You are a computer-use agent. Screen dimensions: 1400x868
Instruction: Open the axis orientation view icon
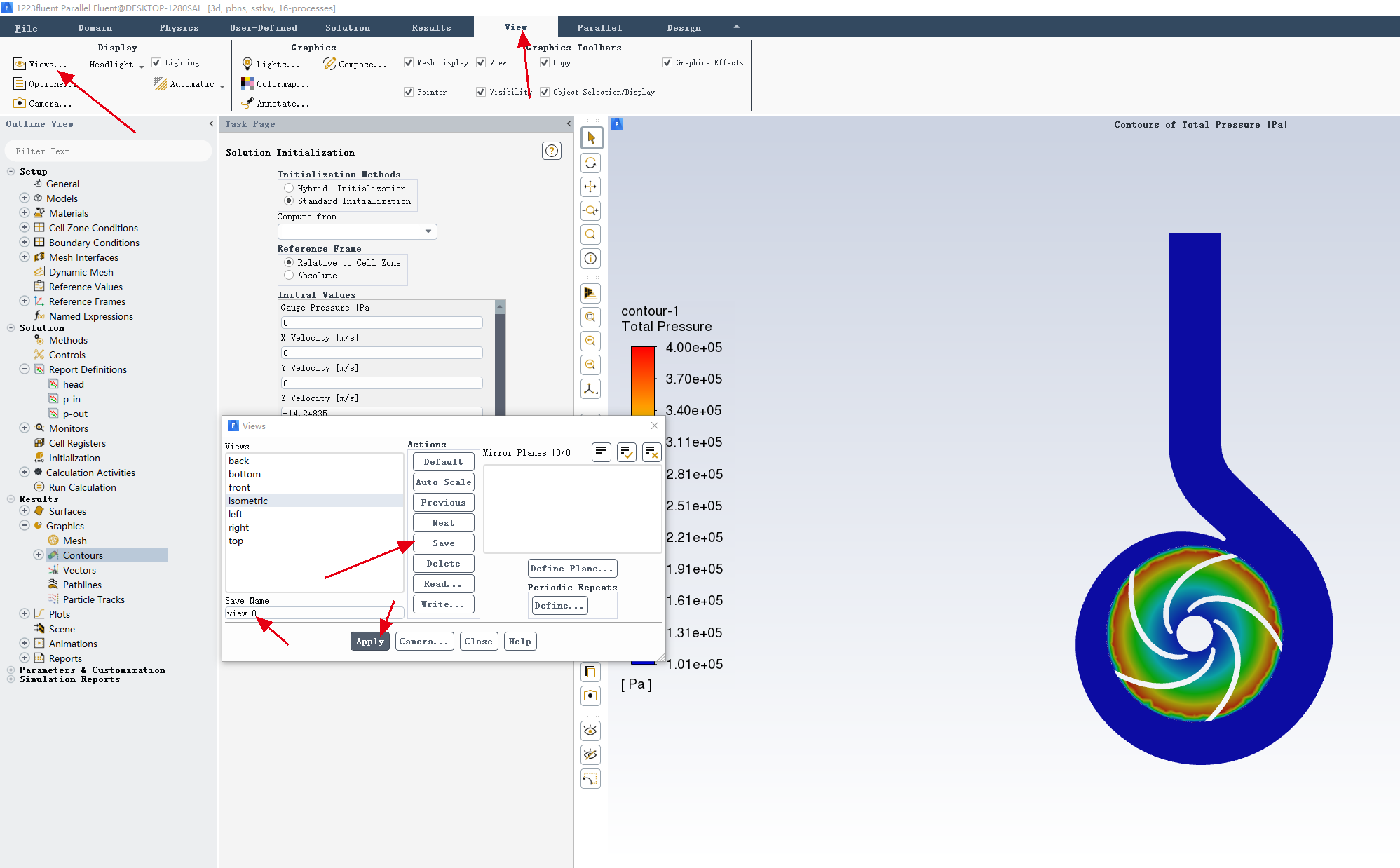[590, 388]
